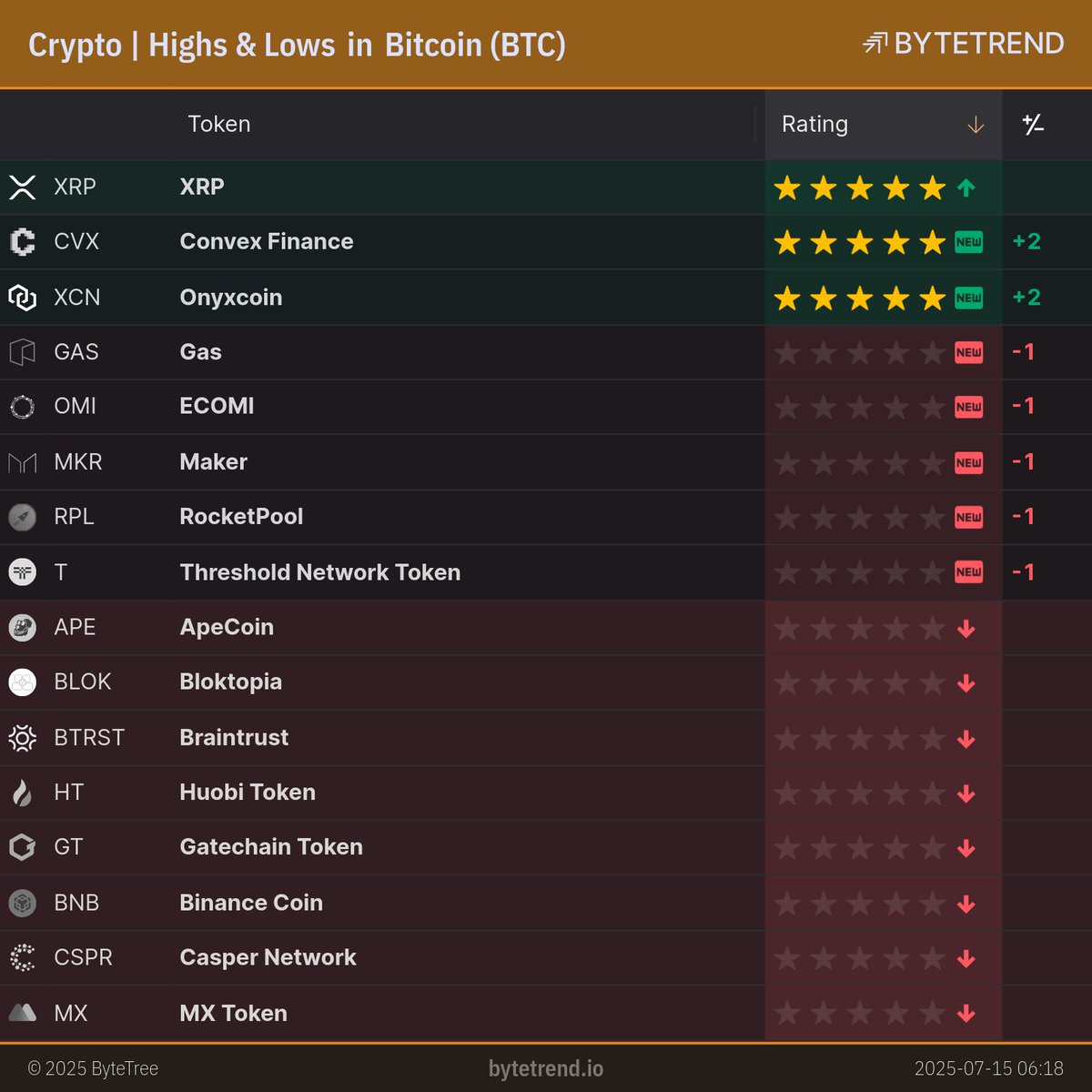Click the ApeCoin APE logo icon
The height and width of the screenshot is (1092, 1092).
click(x=22, y=627)
